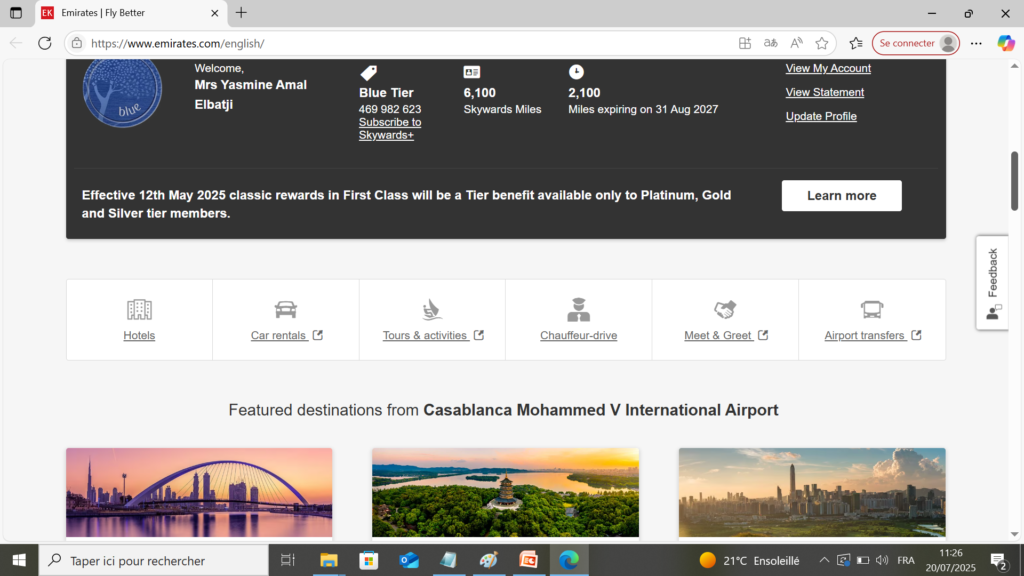
Task: Open the Update Profile link
Action: [x=821, y=116]
